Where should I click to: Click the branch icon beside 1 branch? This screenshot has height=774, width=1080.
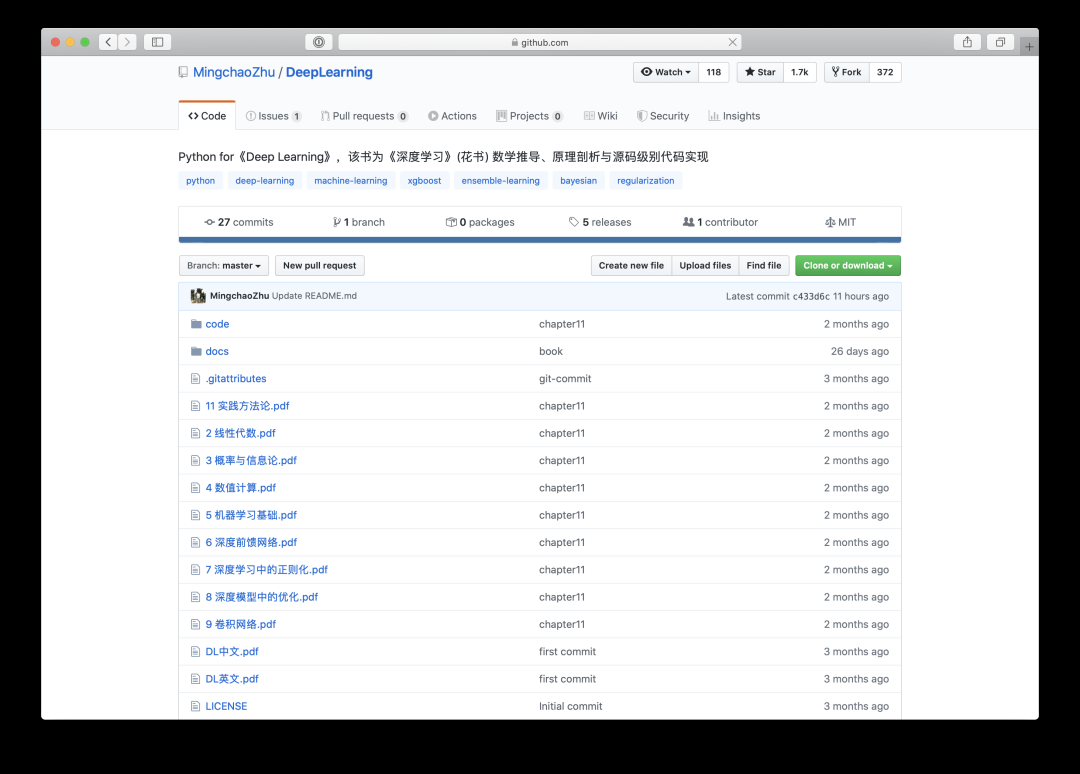click(337, 222)
